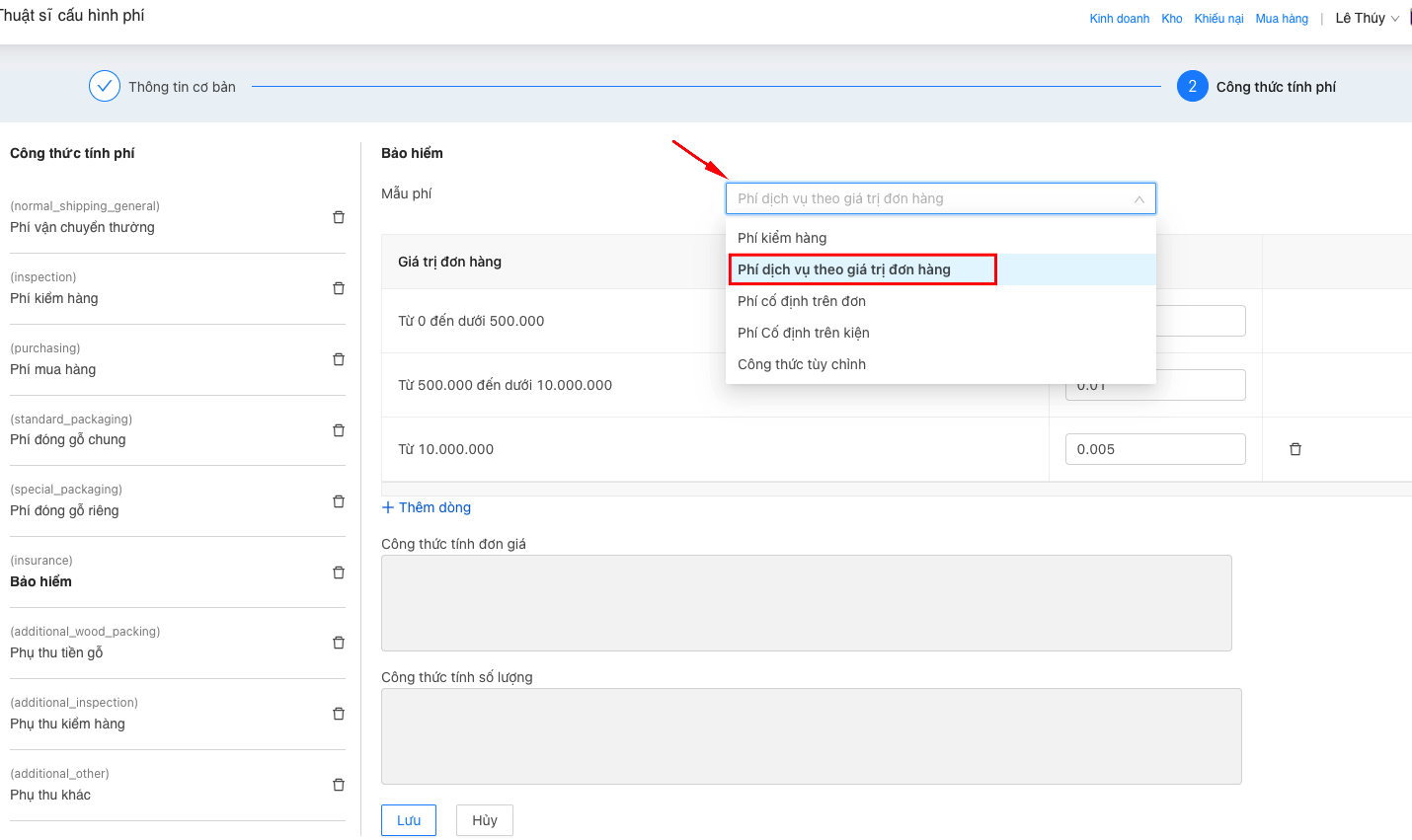Delete the Phụ thu khác fee
This screenshot has width=1412, height=840.
[x=339, y=785]
